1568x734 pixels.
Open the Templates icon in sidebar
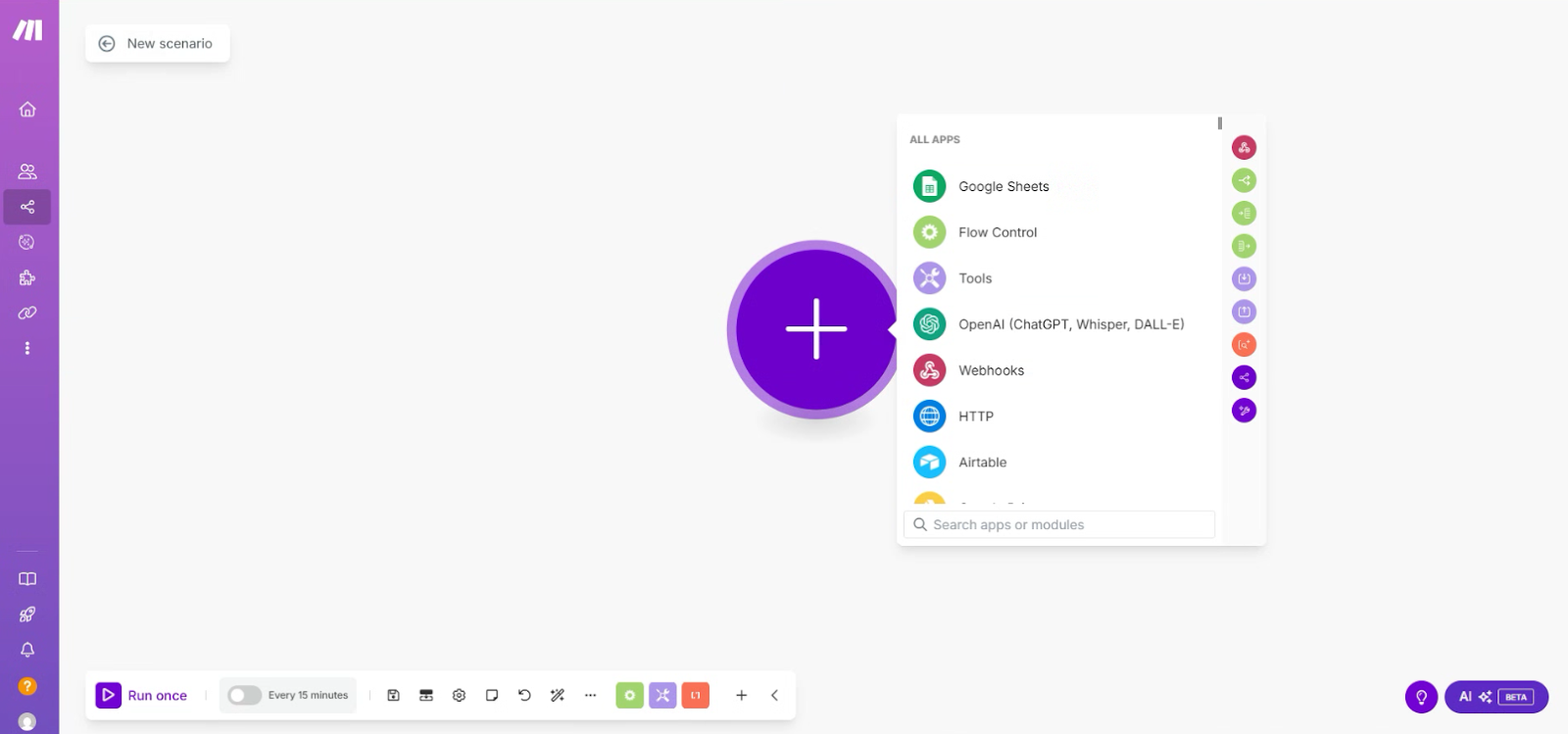[27, 242]
